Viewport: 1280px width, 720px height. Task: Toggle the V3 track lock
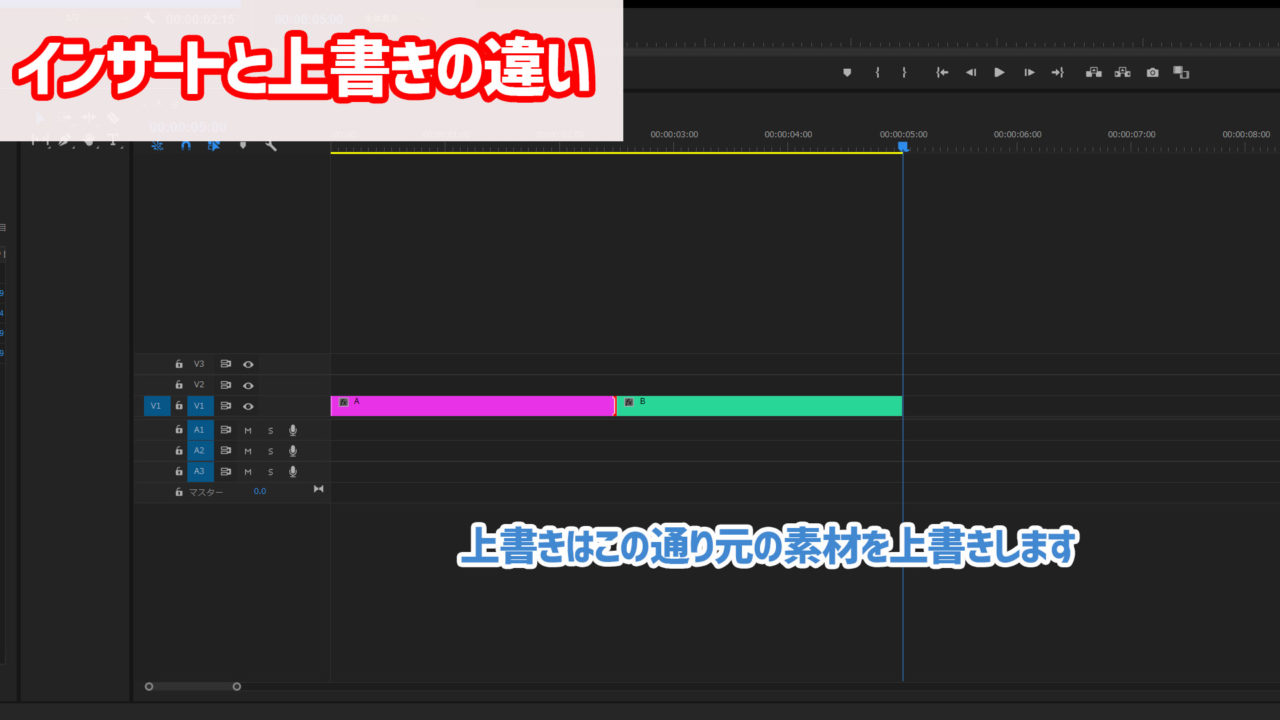click(x=179, y=364)
